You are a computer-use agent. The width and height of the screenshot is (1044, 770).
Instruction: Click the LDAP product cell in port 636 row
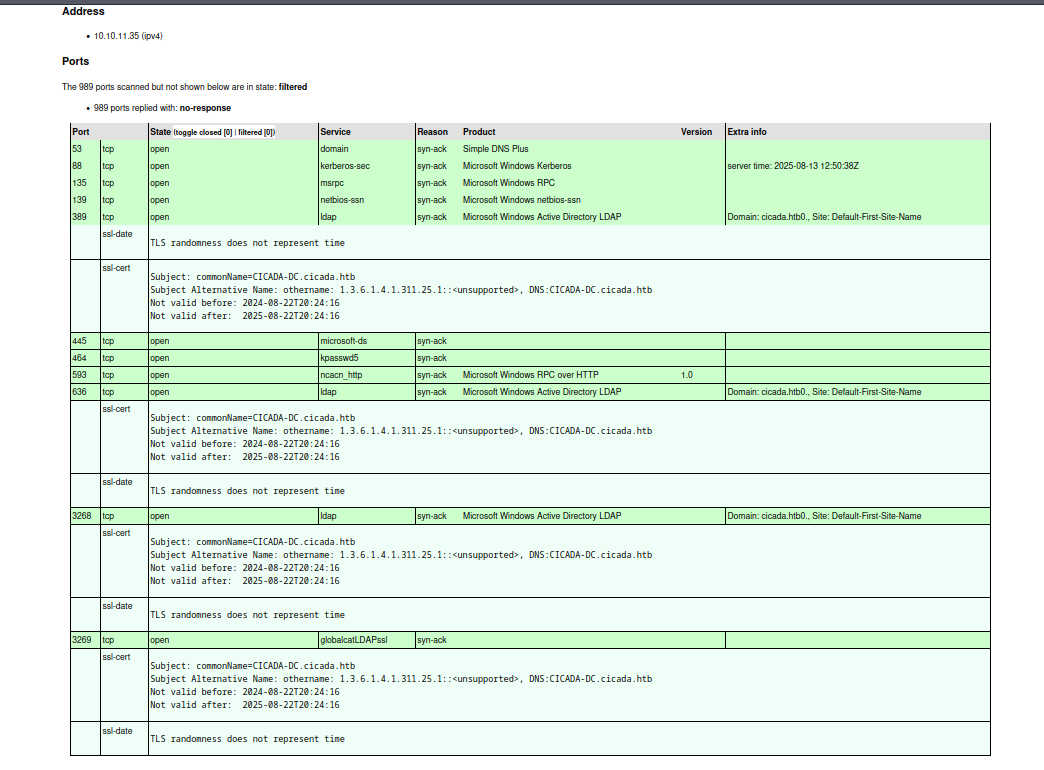click(x=542, y=392)
